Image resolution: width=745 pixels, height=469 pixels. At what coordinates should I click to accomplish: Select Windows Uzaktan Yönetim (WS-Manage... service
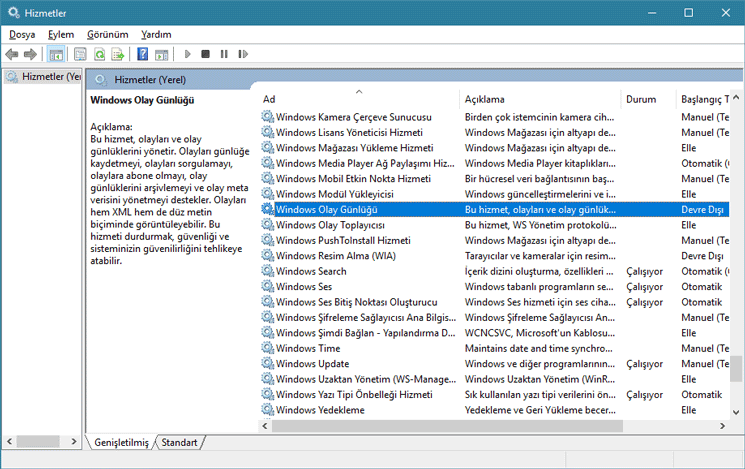point(365,379)
